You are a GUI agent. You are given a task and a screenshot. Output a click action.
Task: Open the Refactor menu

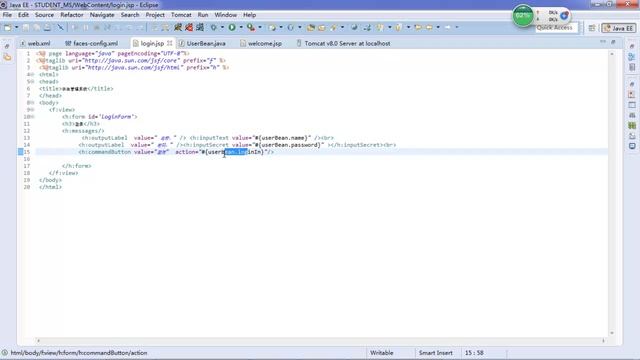click(72, 15)
